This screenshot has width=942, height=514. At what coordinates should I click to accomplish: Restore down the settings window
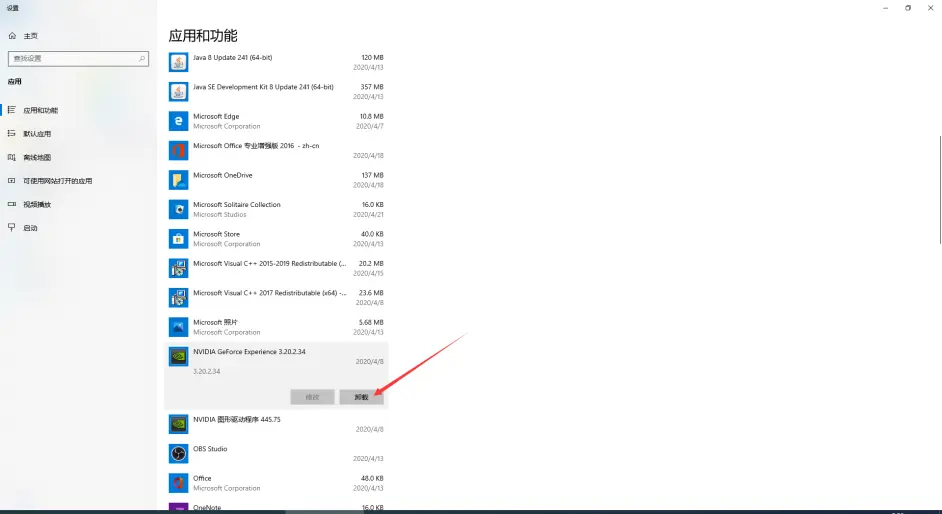coord(908,8)
